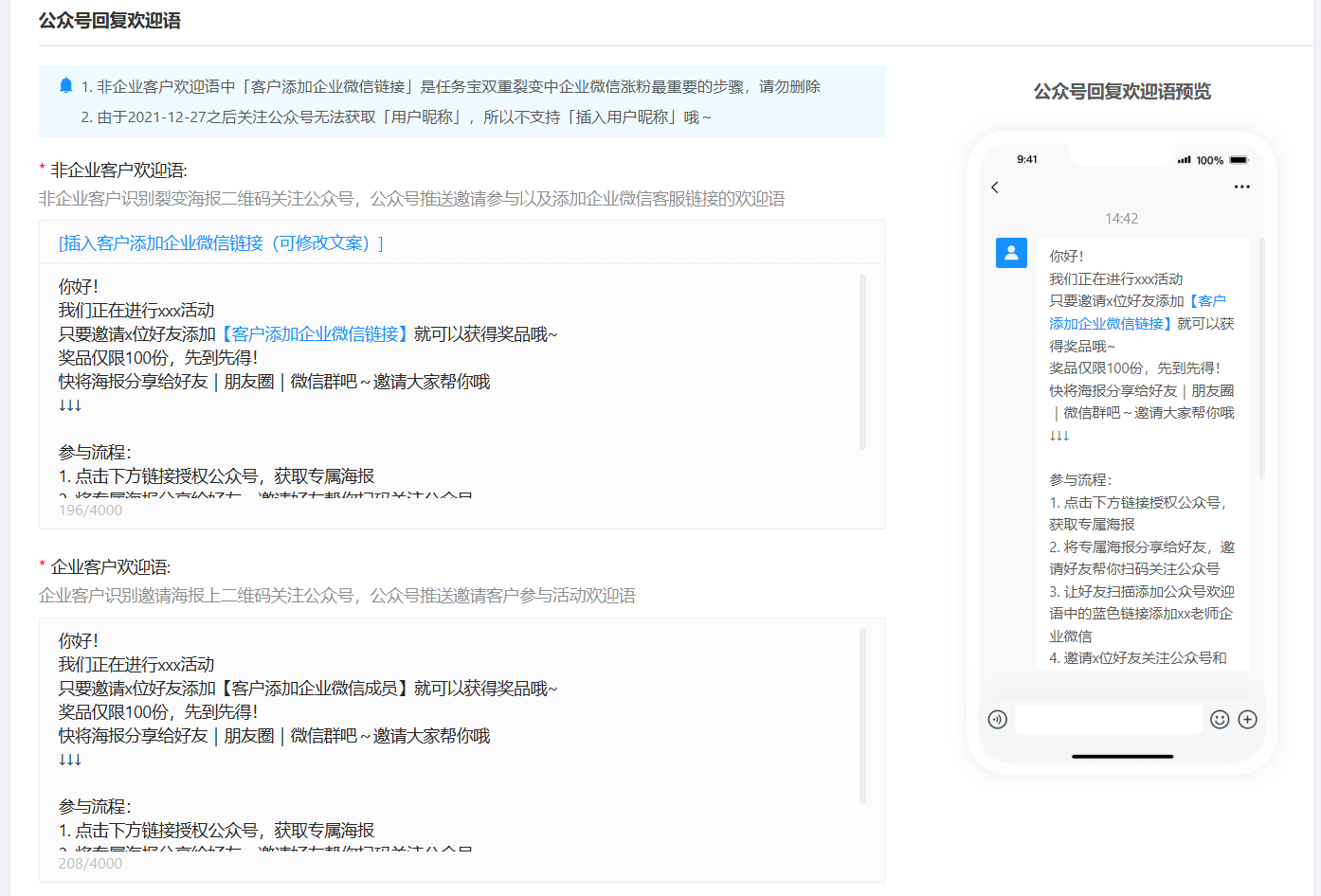
Task: Click the description 非企业客户识别裂变海报二维码关注公众号
Action: [x=411, y=199]
